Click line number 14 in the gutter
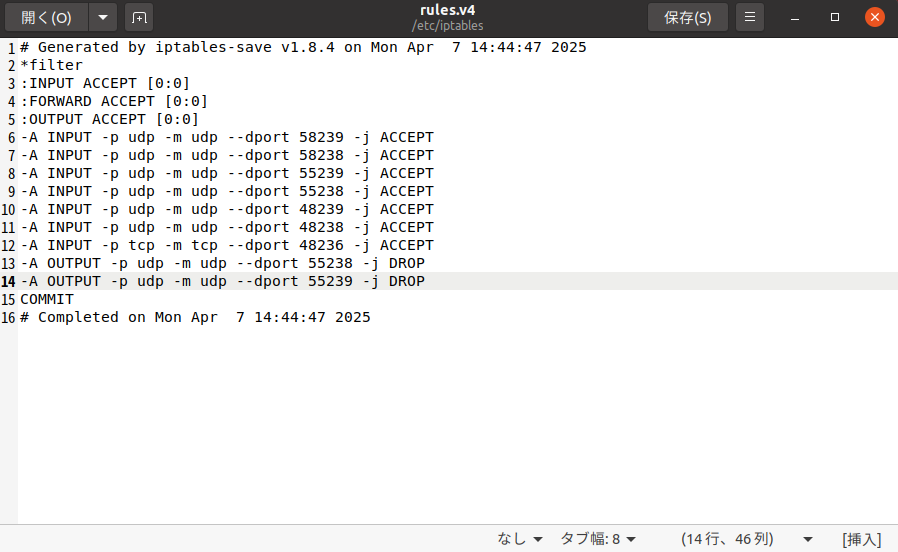The width and height of the screenshot is (898, 552). coord(8,282)
